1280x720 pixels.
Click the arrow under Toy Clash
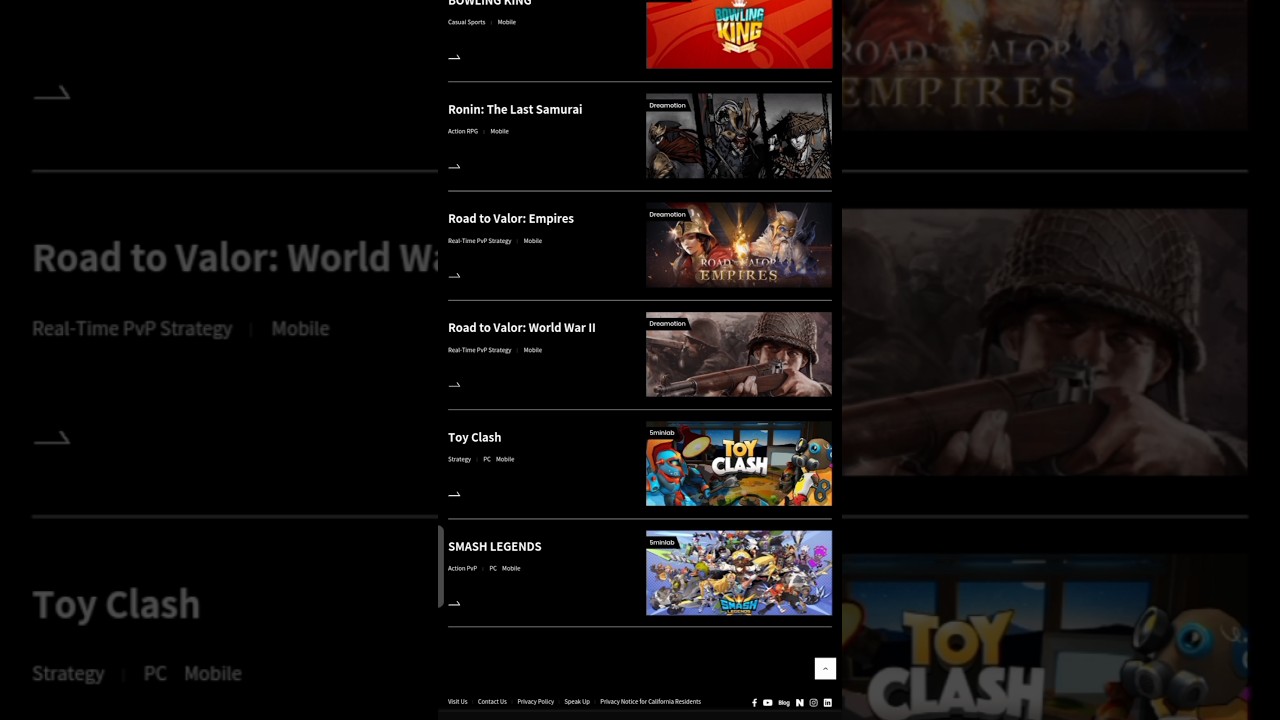(x=454, y=493)
